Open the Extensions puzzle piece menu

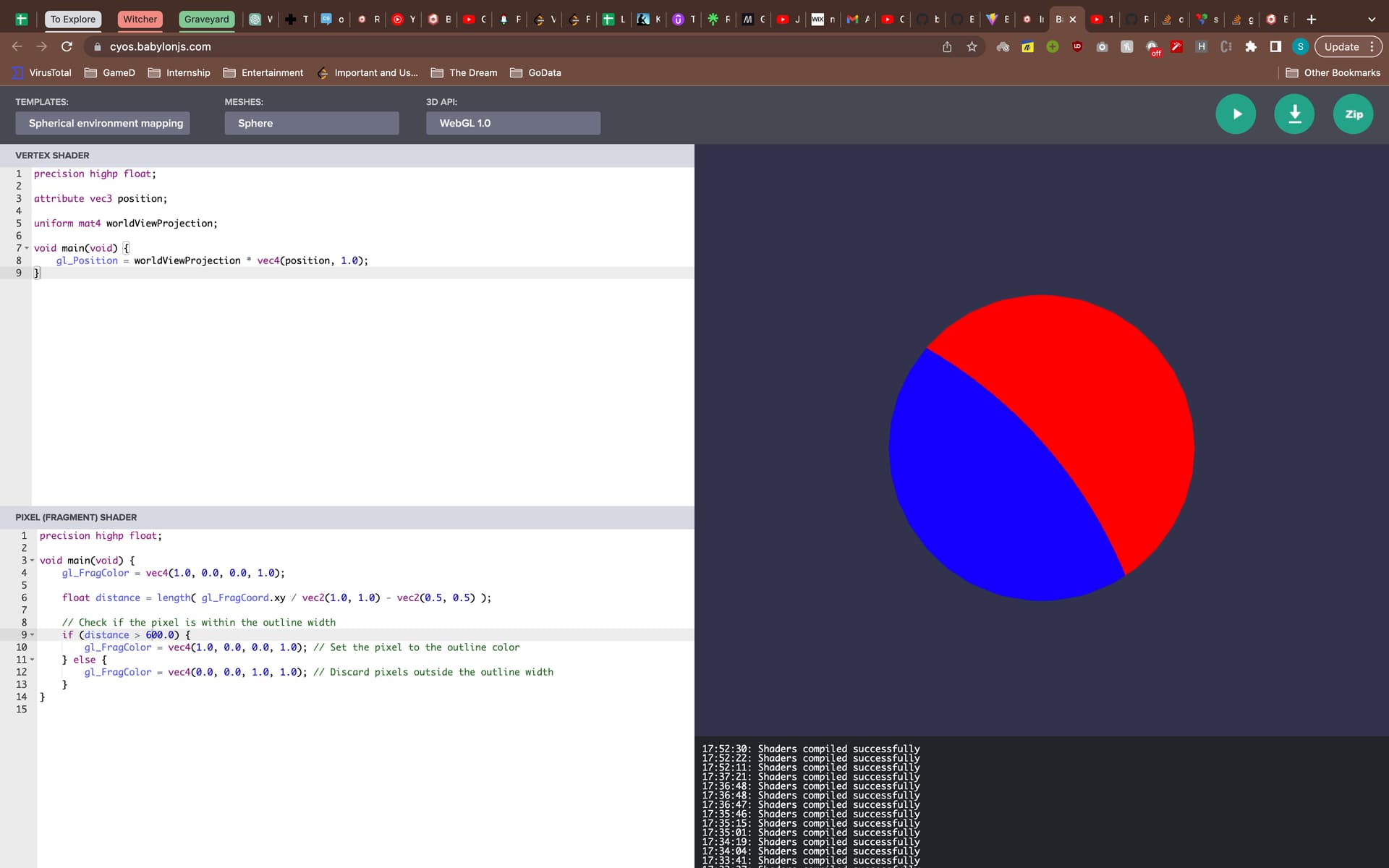coord(1251,47)
